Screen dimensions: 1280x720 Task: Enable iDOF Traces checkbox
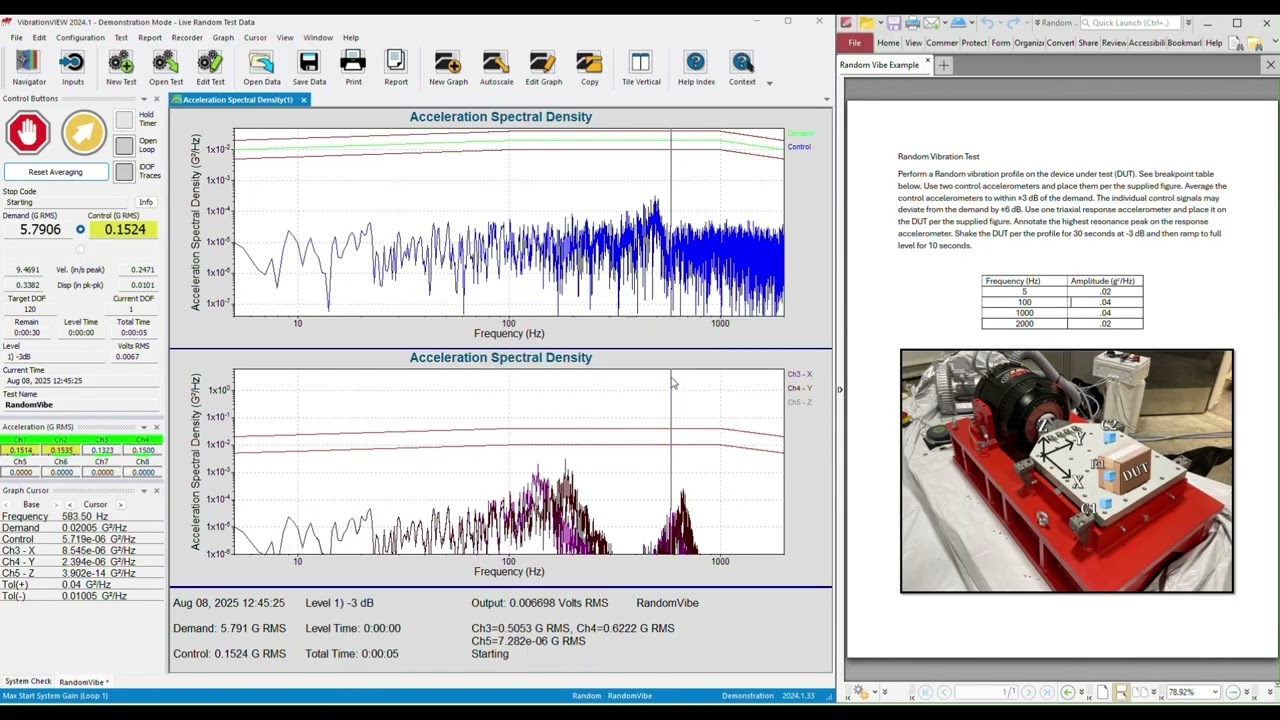124,171
